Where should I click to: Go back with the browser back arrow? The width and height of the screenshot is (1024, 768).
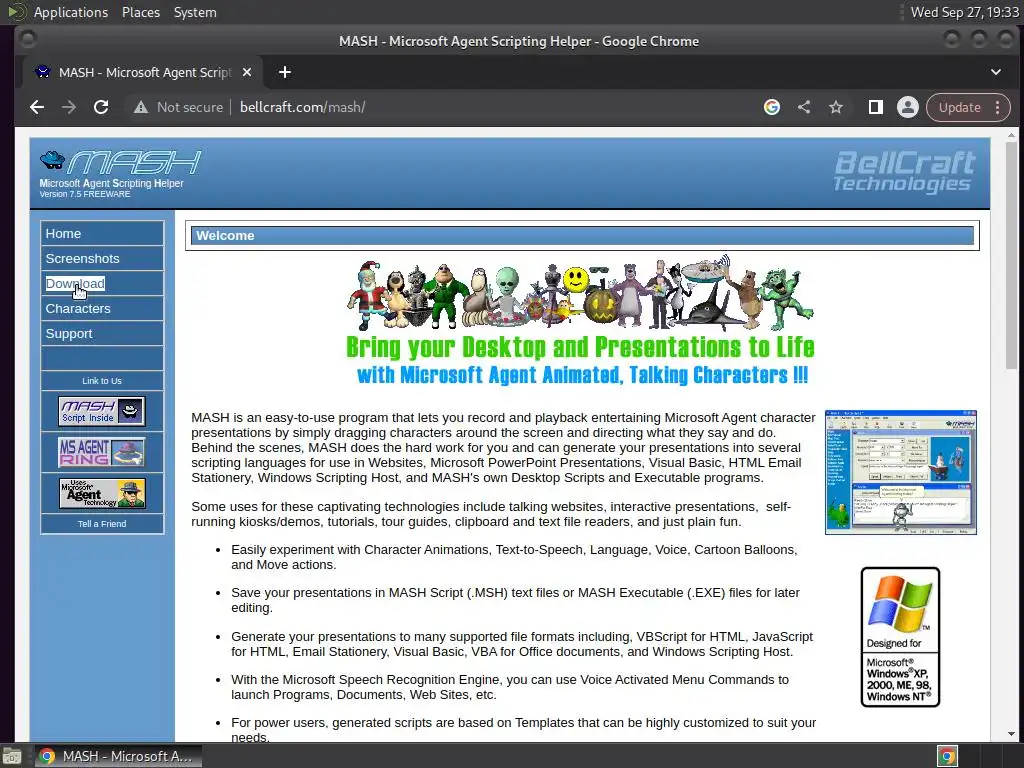coord(37,107)
